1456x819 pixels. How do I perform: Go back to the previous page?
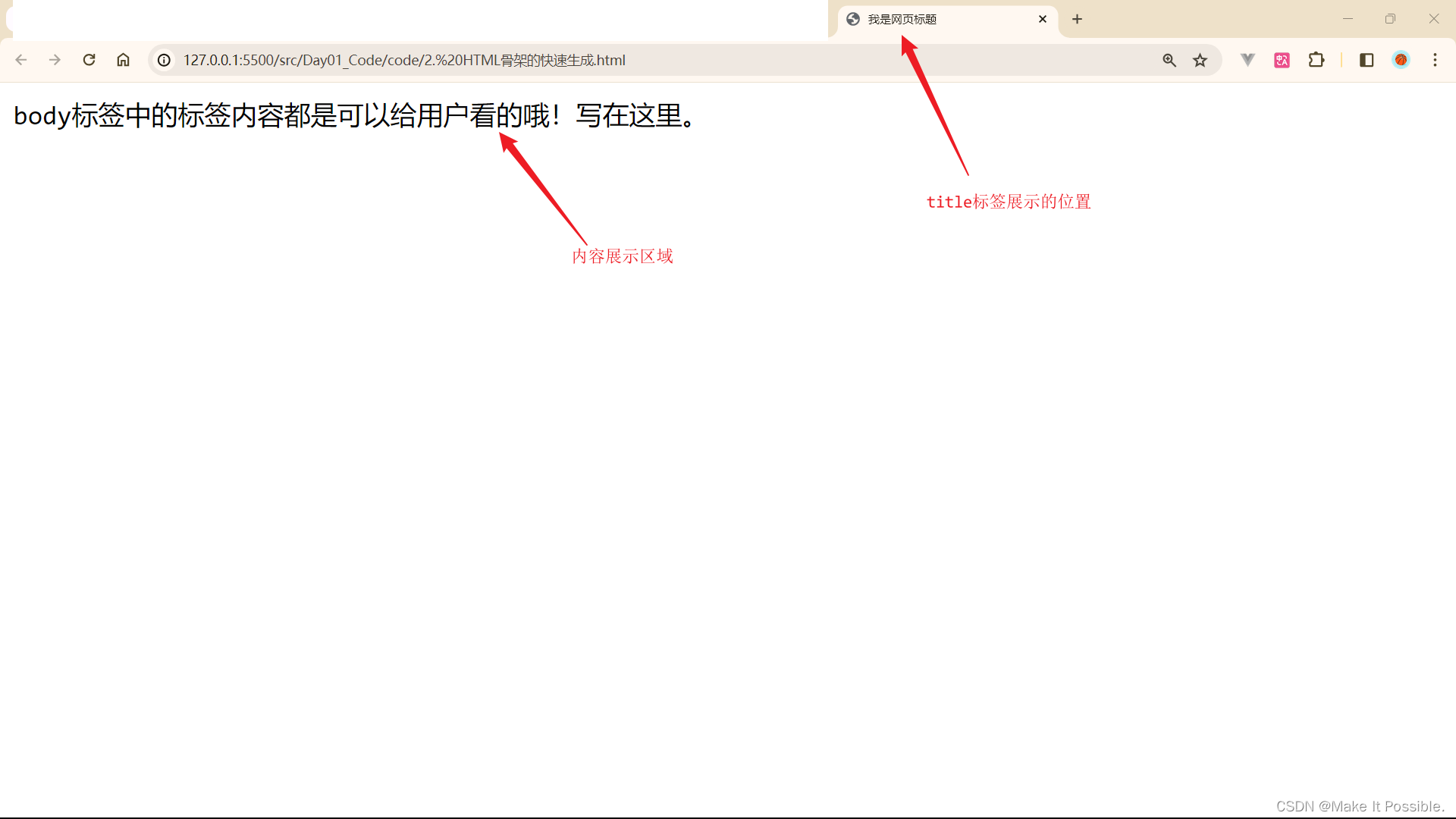pos(21,60)
